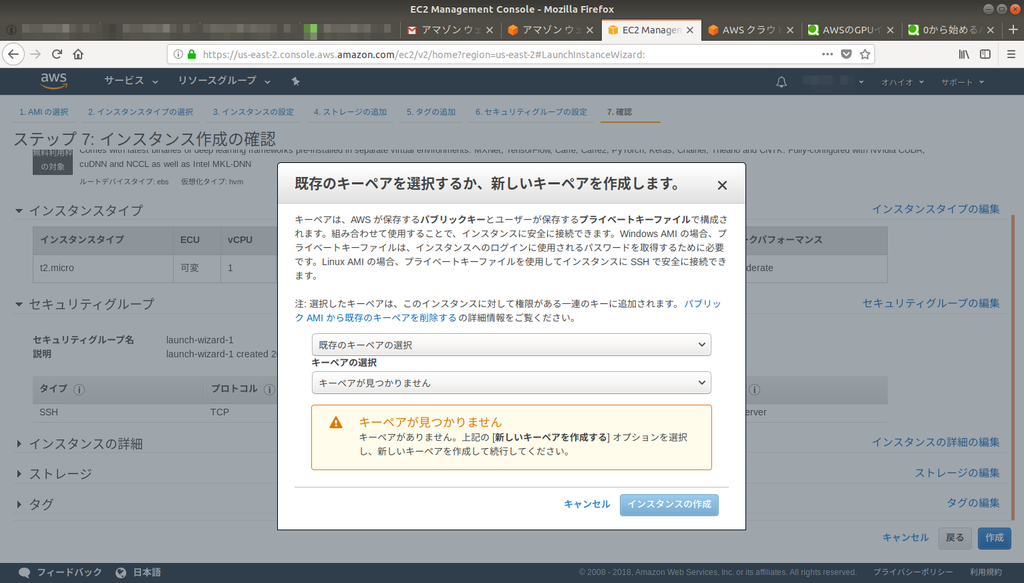
Task: Go to Firefox home page icon
Action: point(78,54)
